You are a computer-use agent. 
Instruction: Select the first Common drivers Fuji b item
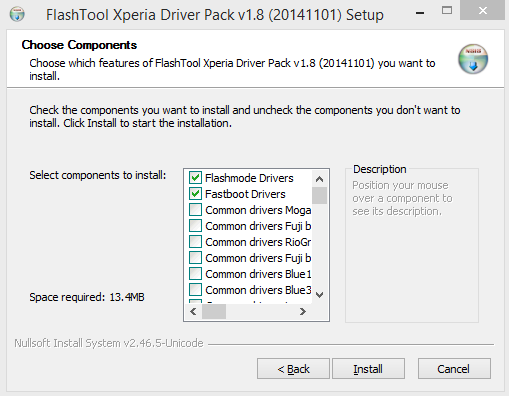pos(250,226)
